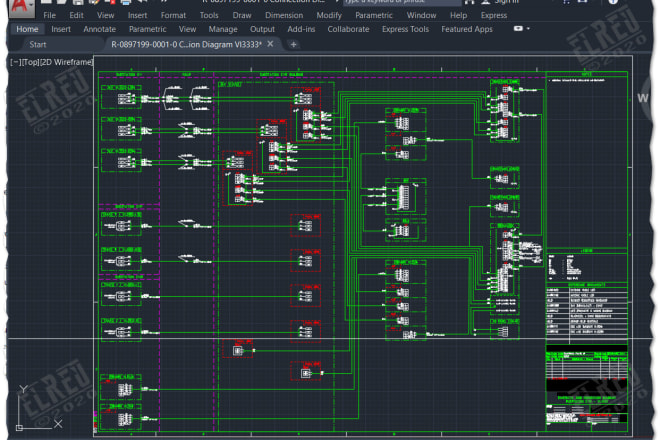The height and width of the screenshot is (440, 660).
Task: Open the File menu
Action: (49, 16)
